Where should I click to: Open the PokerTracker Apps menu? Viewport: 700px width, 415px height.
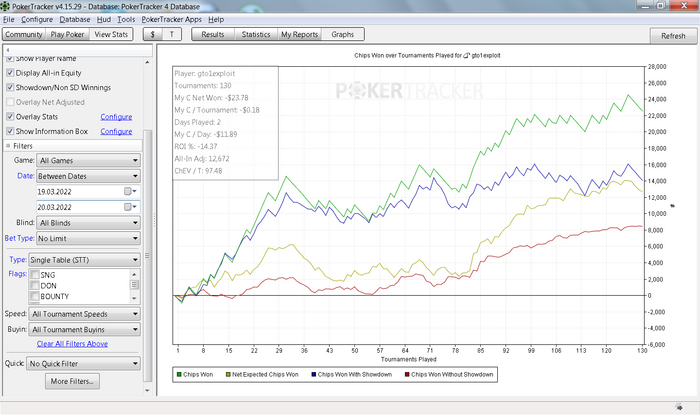171,20
